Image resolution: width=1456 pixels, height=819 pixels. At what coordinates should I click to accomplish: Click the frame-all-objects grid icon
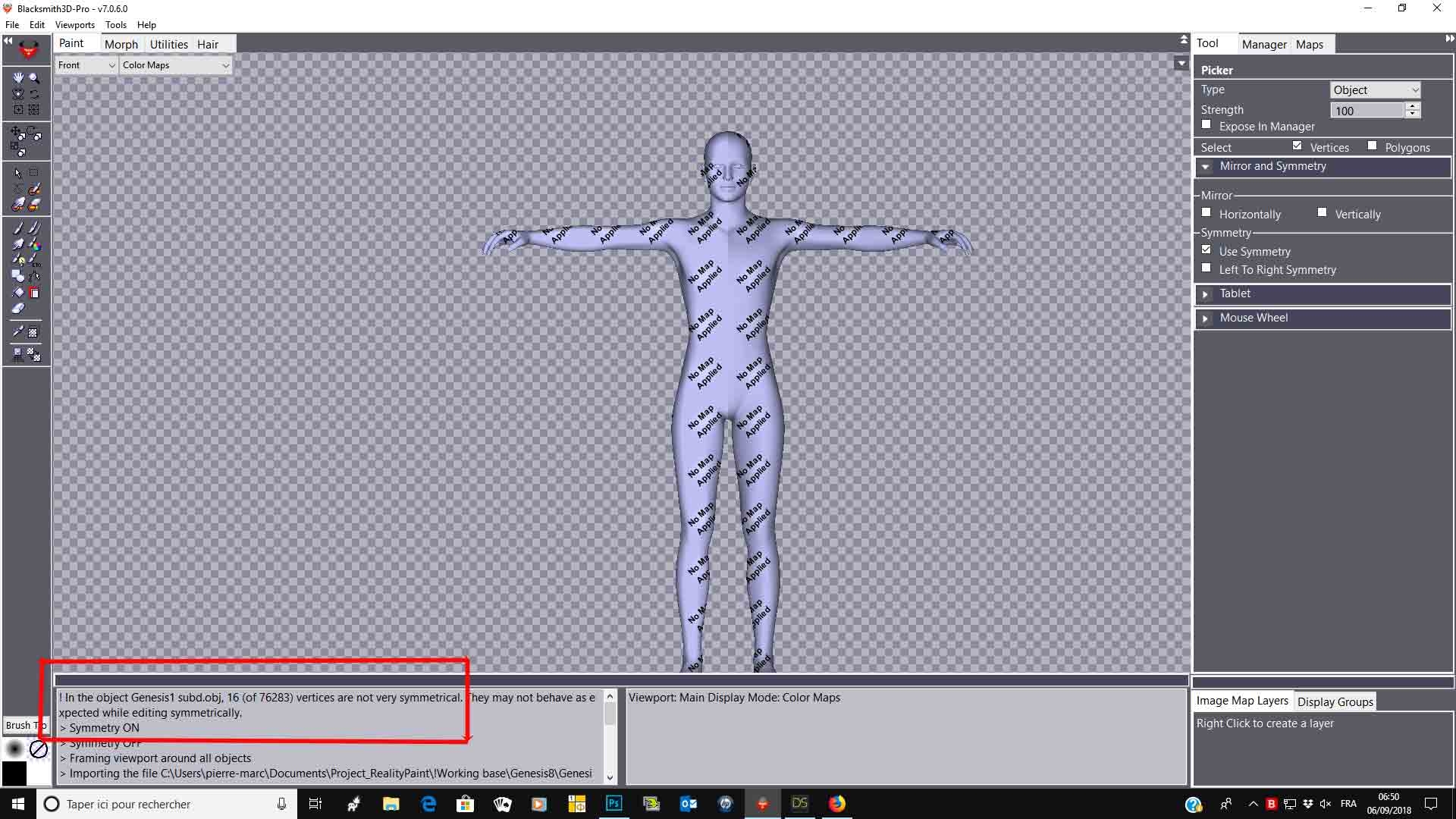click(x=34, y=110)
